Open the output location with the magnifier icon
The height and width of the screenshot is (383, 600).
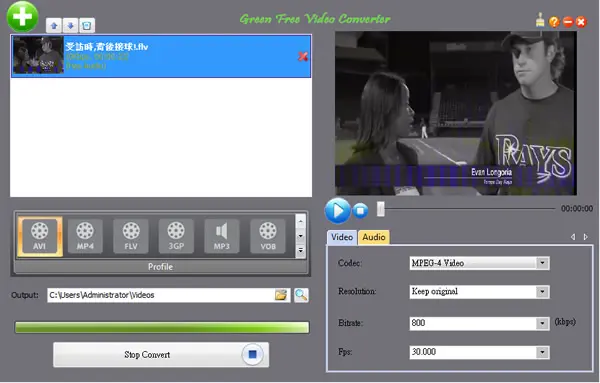pos(301,295)
